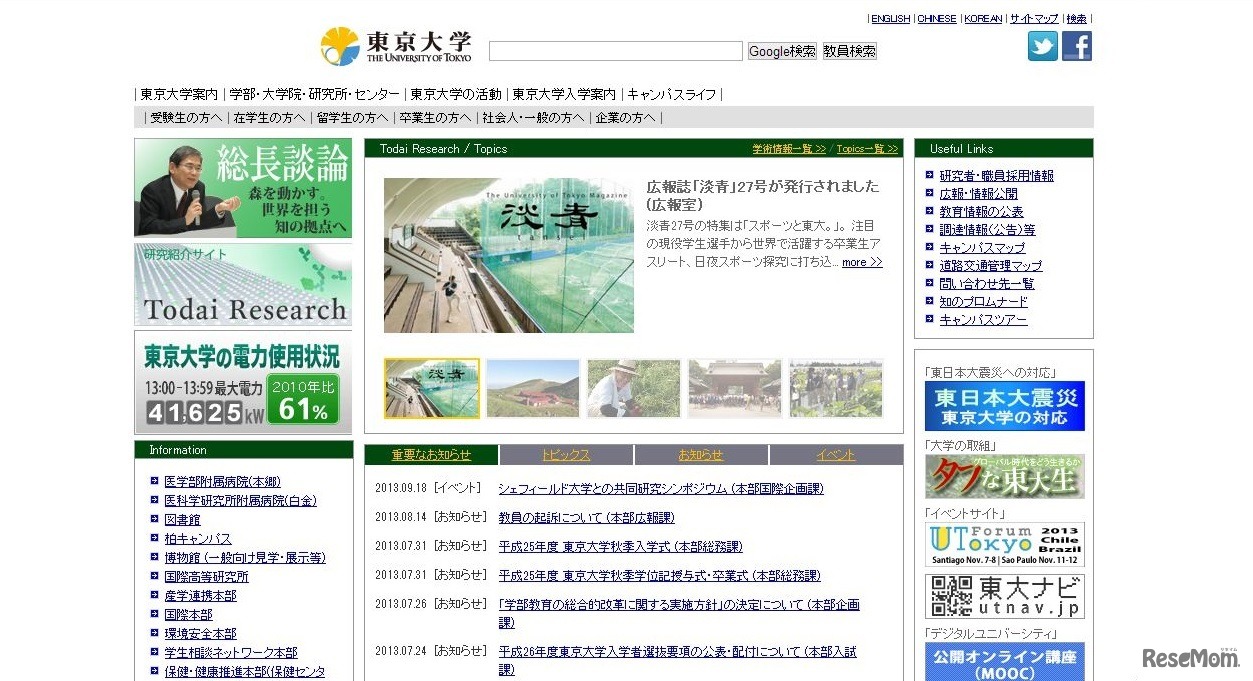This screenshot has width=1253, height=681.
Task: Click the 東大ナビ QR code banner
Action: tap(1003, 596)
